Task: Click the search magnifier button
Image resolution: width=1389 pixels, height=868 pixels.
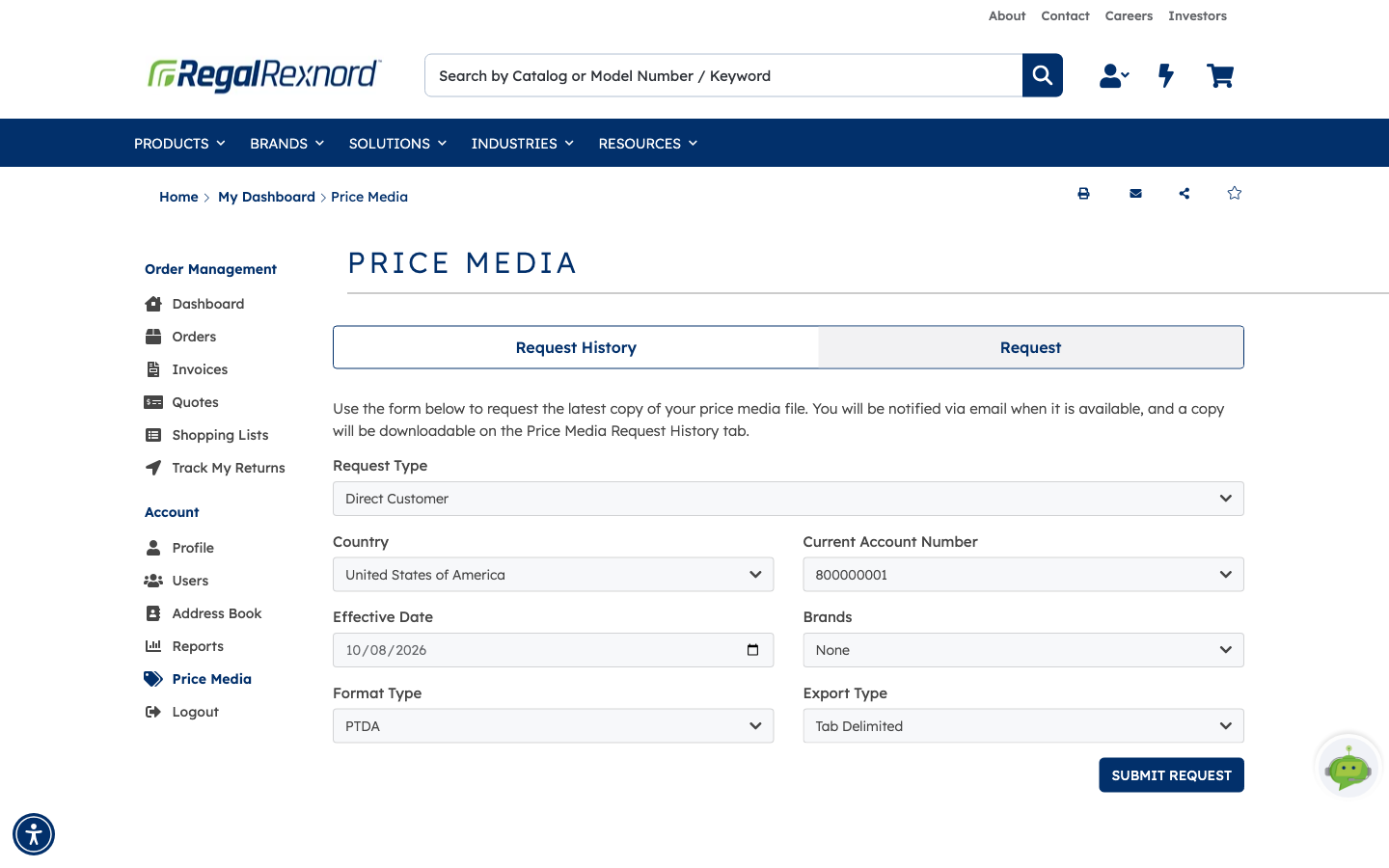Action: (1043, 75)
